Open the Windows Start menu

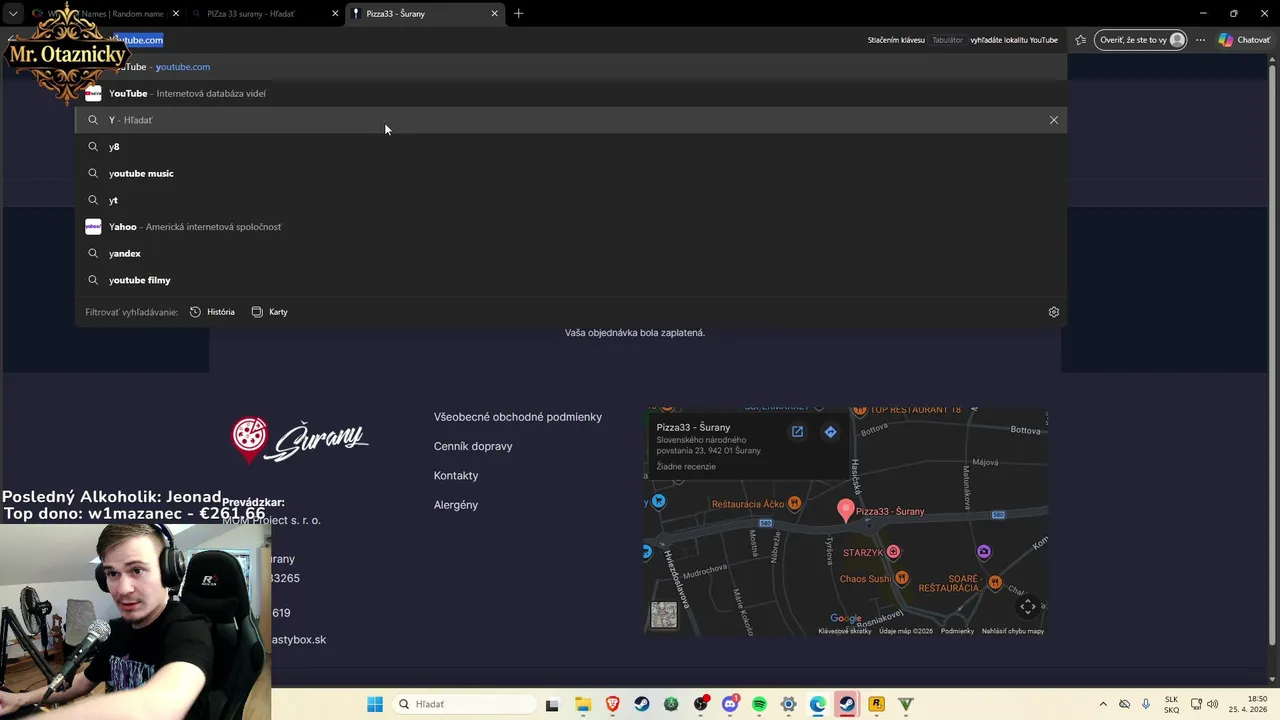coord(375,704)
